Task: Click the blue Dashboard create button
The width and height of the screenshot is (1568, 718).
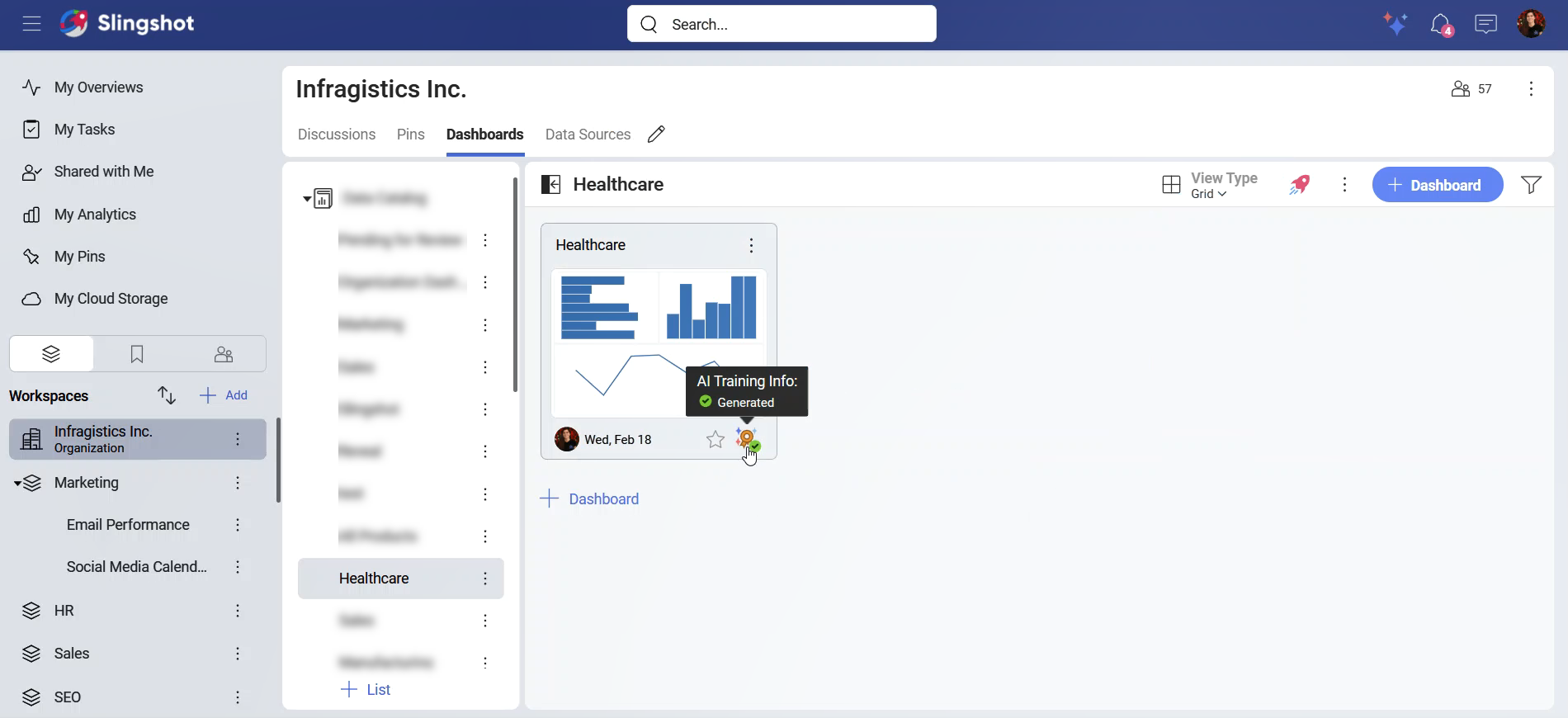Action: [1437, 185]
